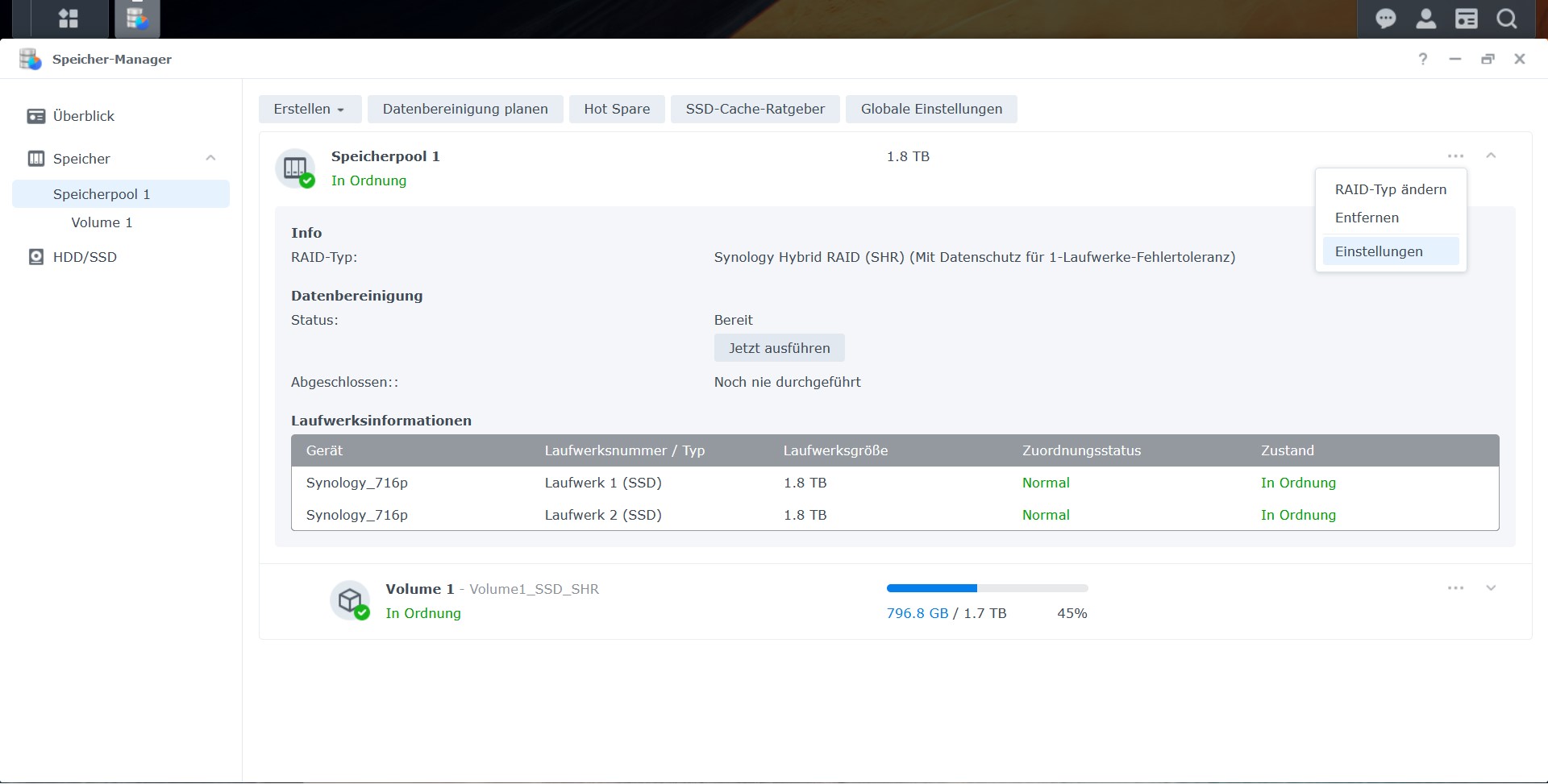Image resolution: width=1548 pixels, height=784 pixels.
Task: Expand the Volume 1 details panel
Action: [x=1491, y=588]
